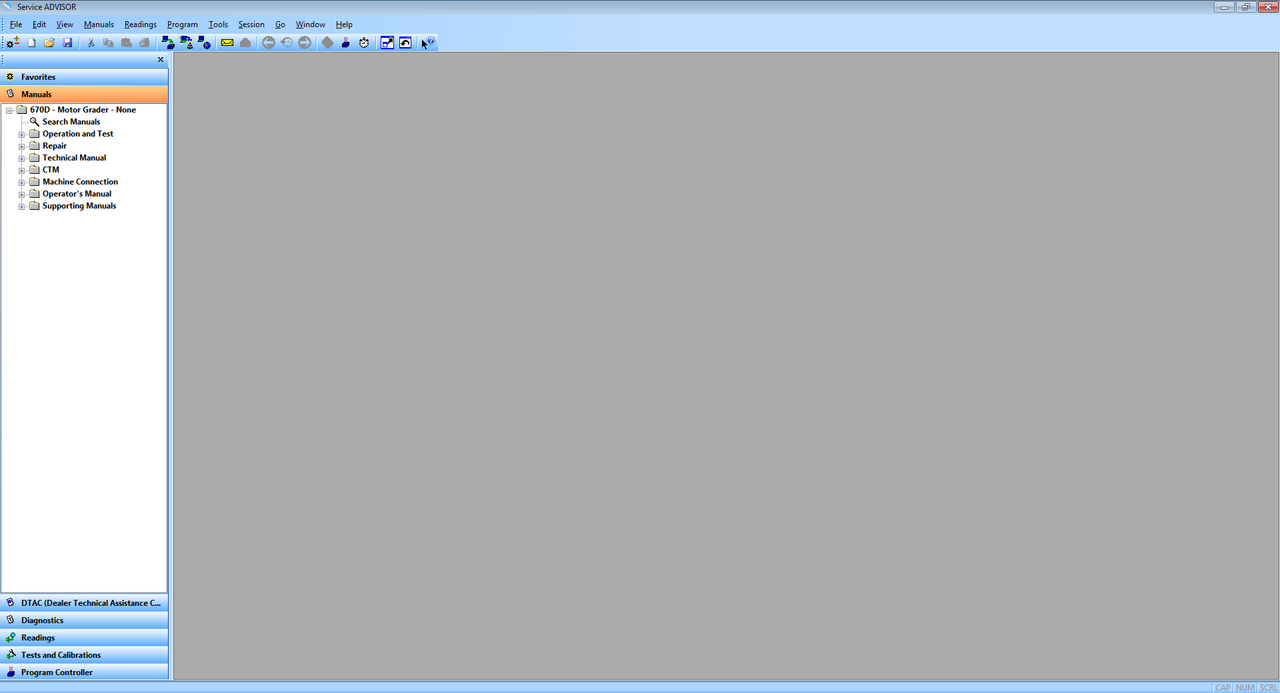The image size is (1280, 693).
Task: Click the computer with globe toolbar icon
Action: point(204,43)
